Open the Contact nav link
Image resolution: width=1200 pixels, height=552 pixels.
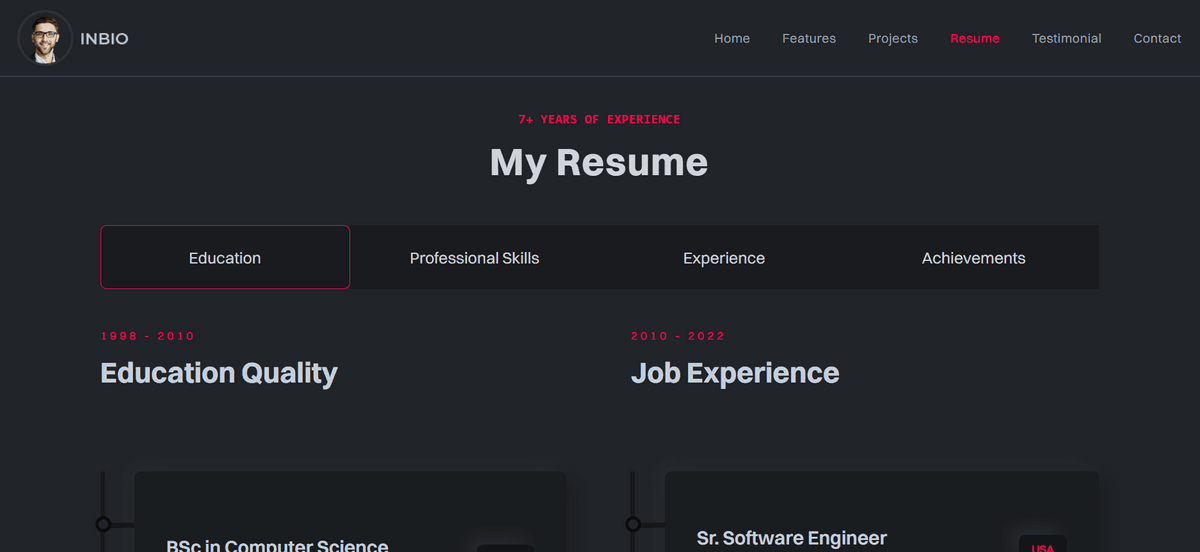pyautogui.click(x=1156, y=39)
